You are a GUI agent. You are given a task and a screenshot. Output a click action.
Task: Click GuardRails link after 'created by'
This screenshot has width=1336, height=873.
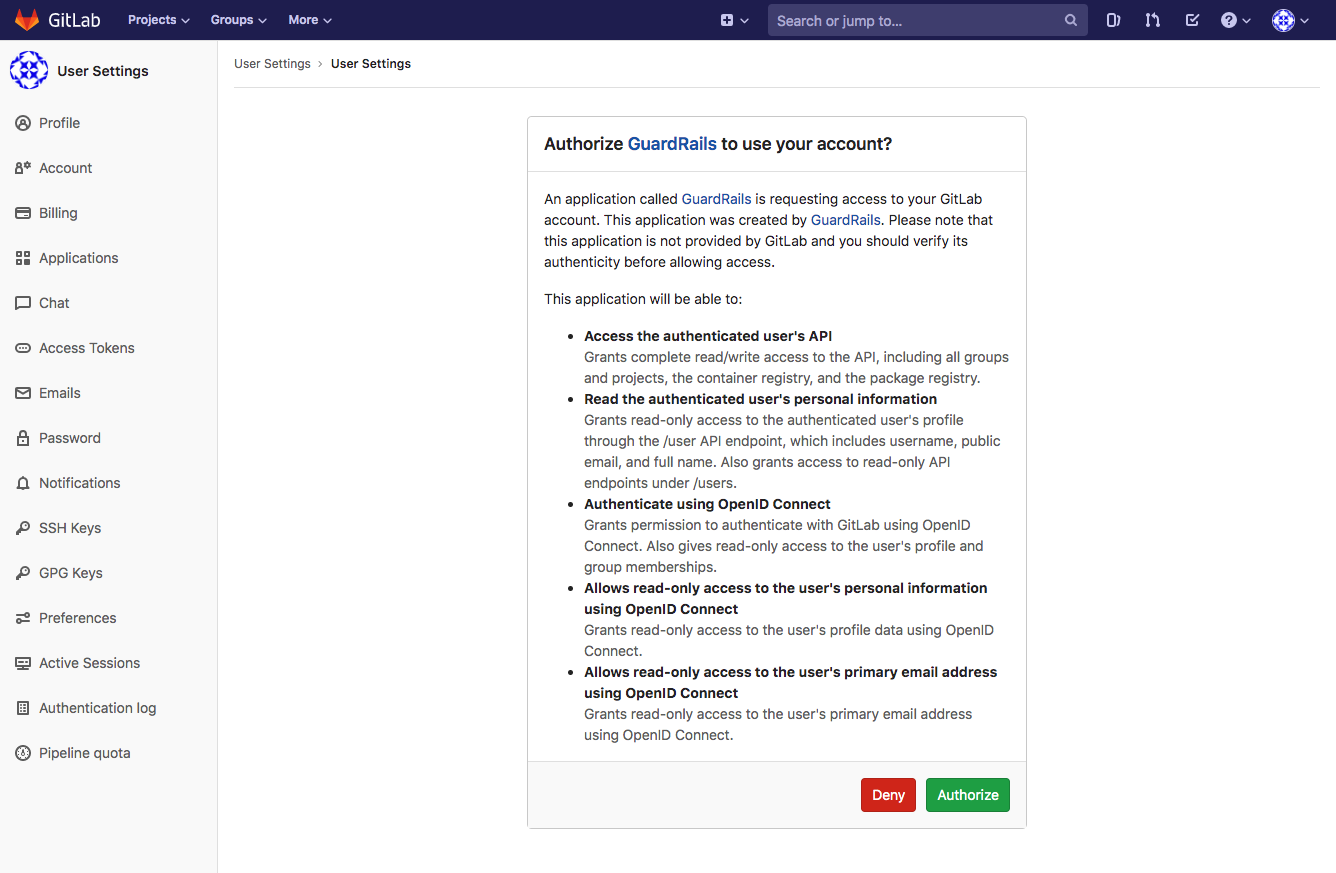pos(845,220)
